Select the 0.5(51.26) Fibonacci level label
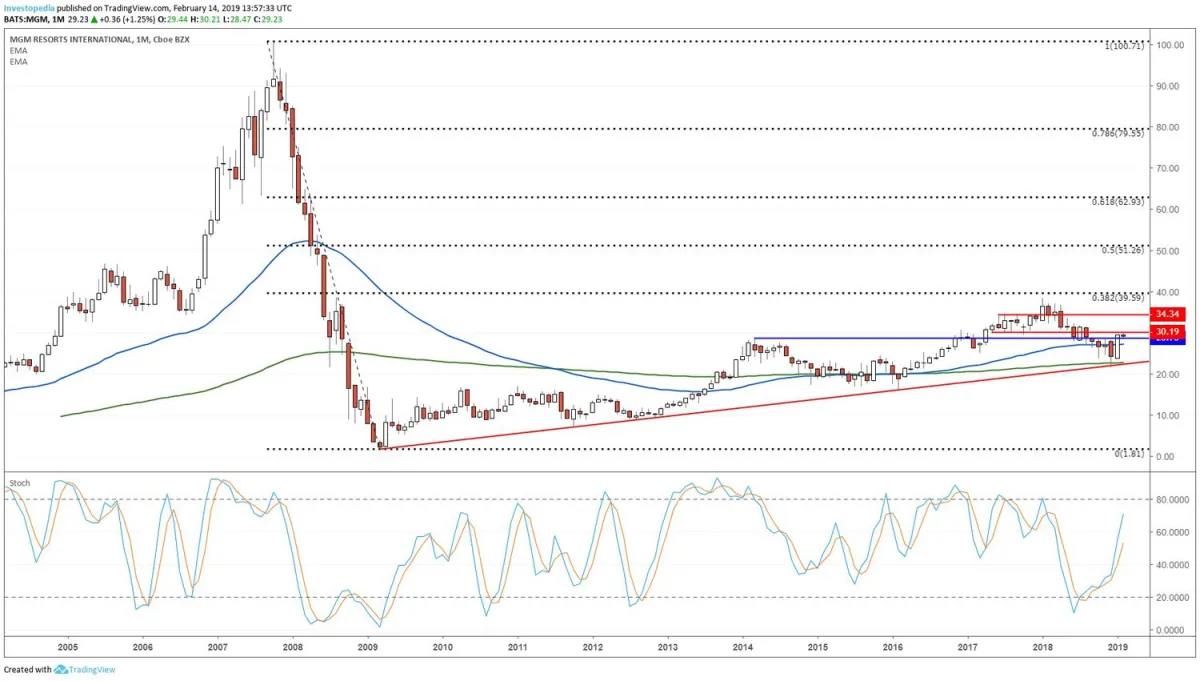The width and height of the screenshot is (1200, 681). pyautogui.click(x=1123, y=250)
